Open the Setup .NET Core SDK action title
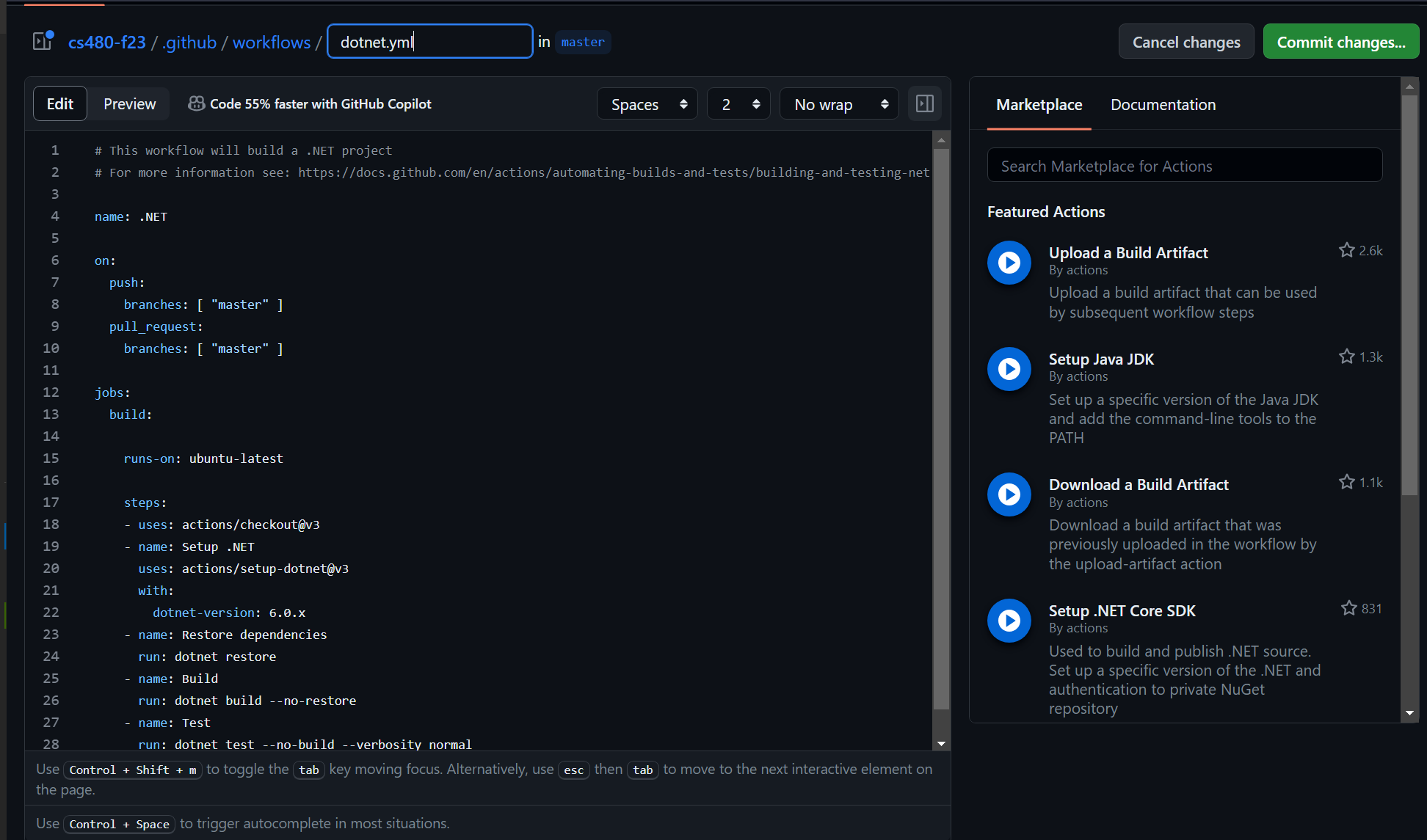 pyautogui.click(x=1122, y=610)
